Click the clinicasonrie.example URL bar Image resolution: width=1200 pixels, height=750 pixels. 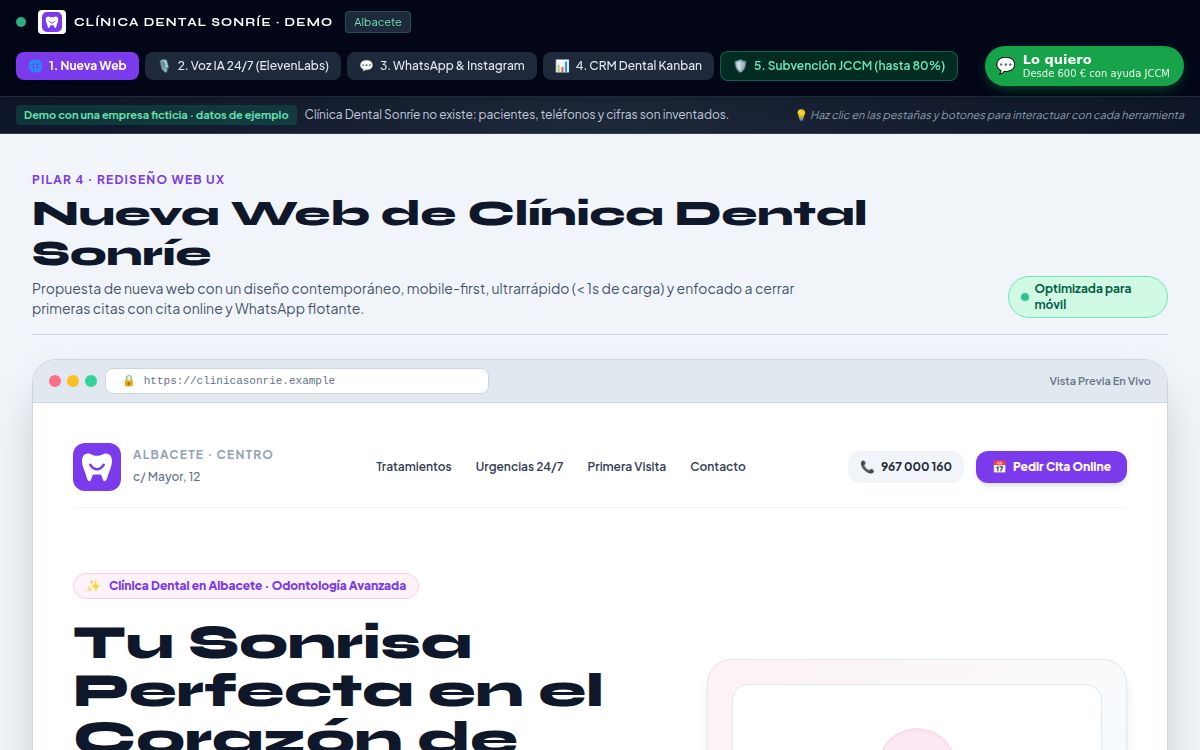click(297, 381)
